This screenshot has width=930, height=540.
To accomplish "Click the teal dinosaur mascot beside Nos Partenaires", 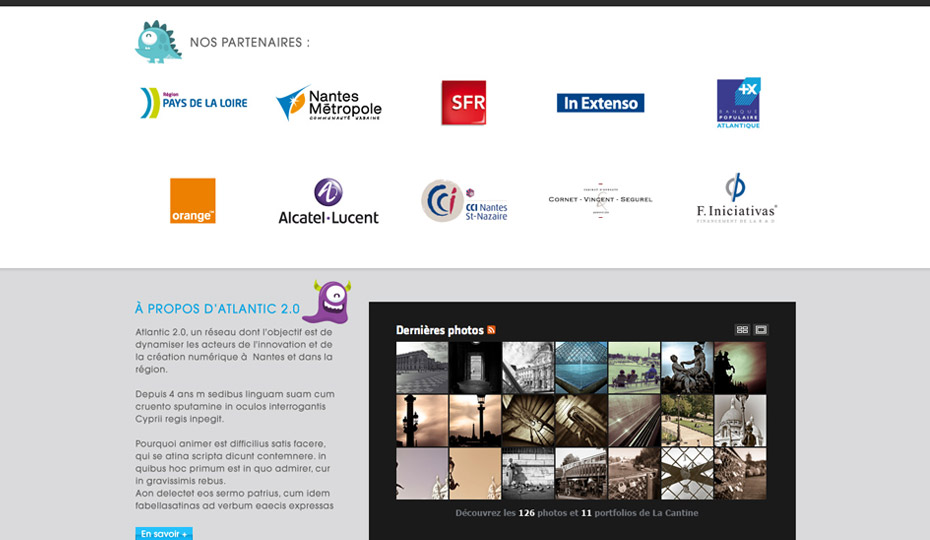I will click(x=158, y=42).
